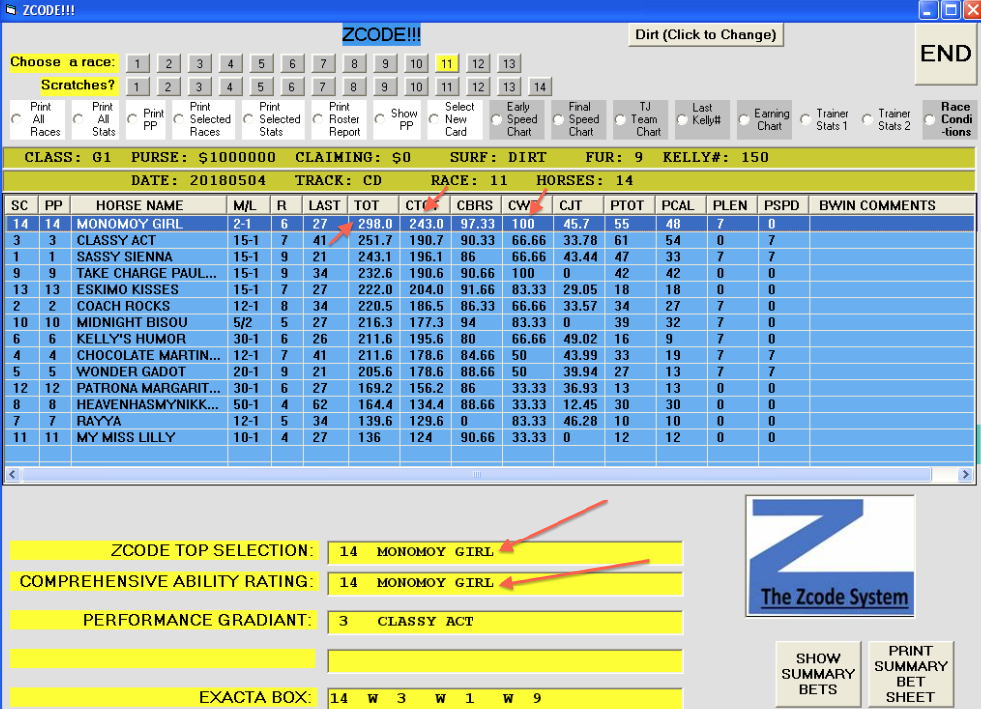Click the END button
This screenshot has width=981, height=709.
click(945, 54)
